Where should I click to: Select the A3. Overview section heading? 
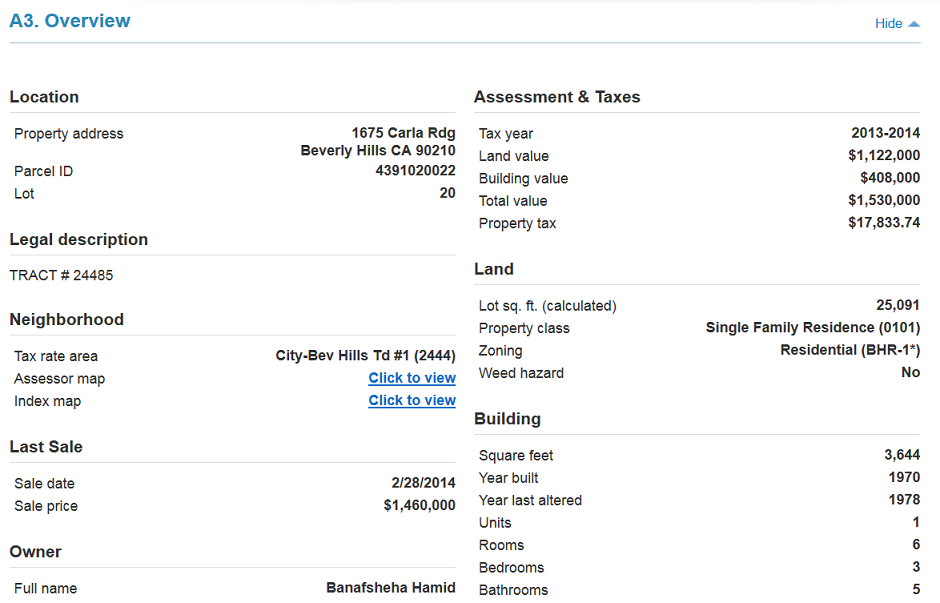(x=70, y=20)
